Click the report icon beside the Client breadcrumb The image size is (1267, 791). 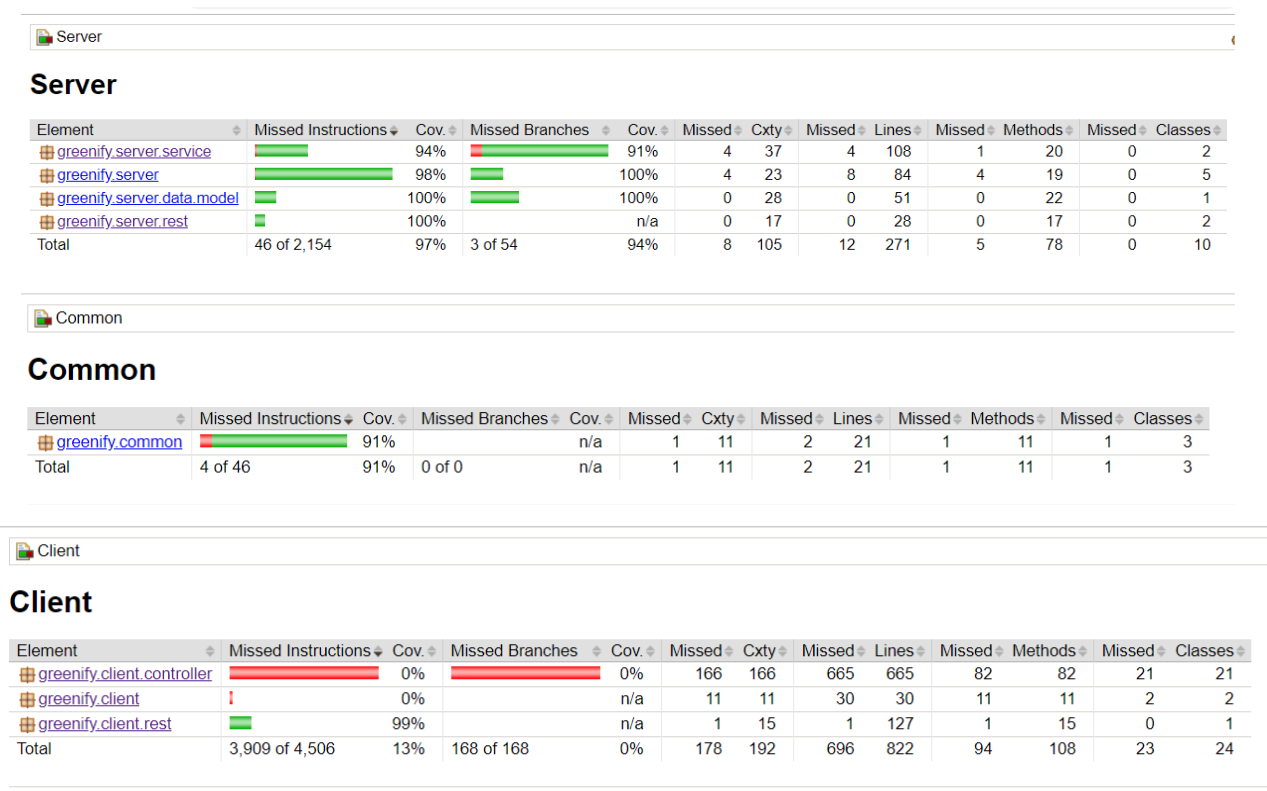tap(25, 552)
